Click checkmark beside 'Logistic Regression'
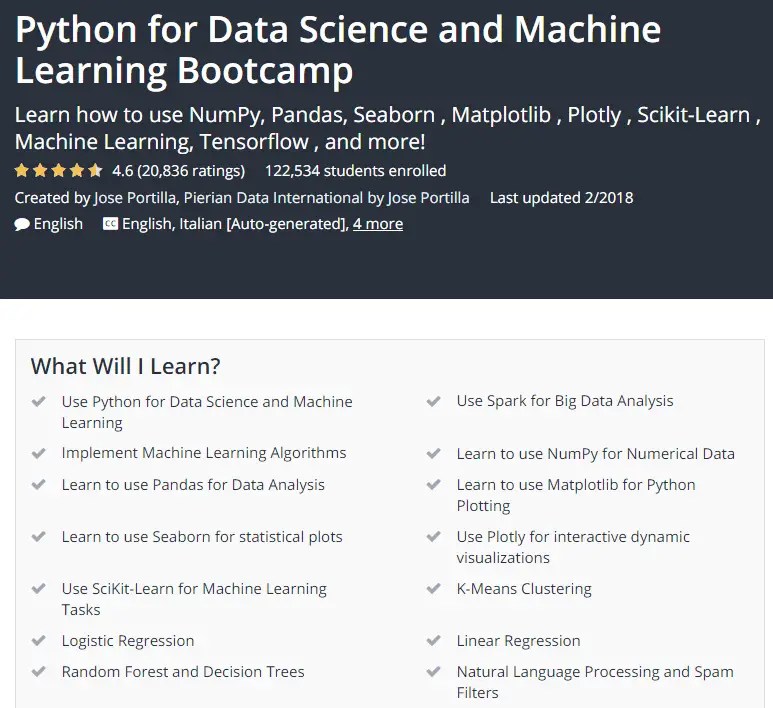The image size is (773, 708). pos(38,640)
